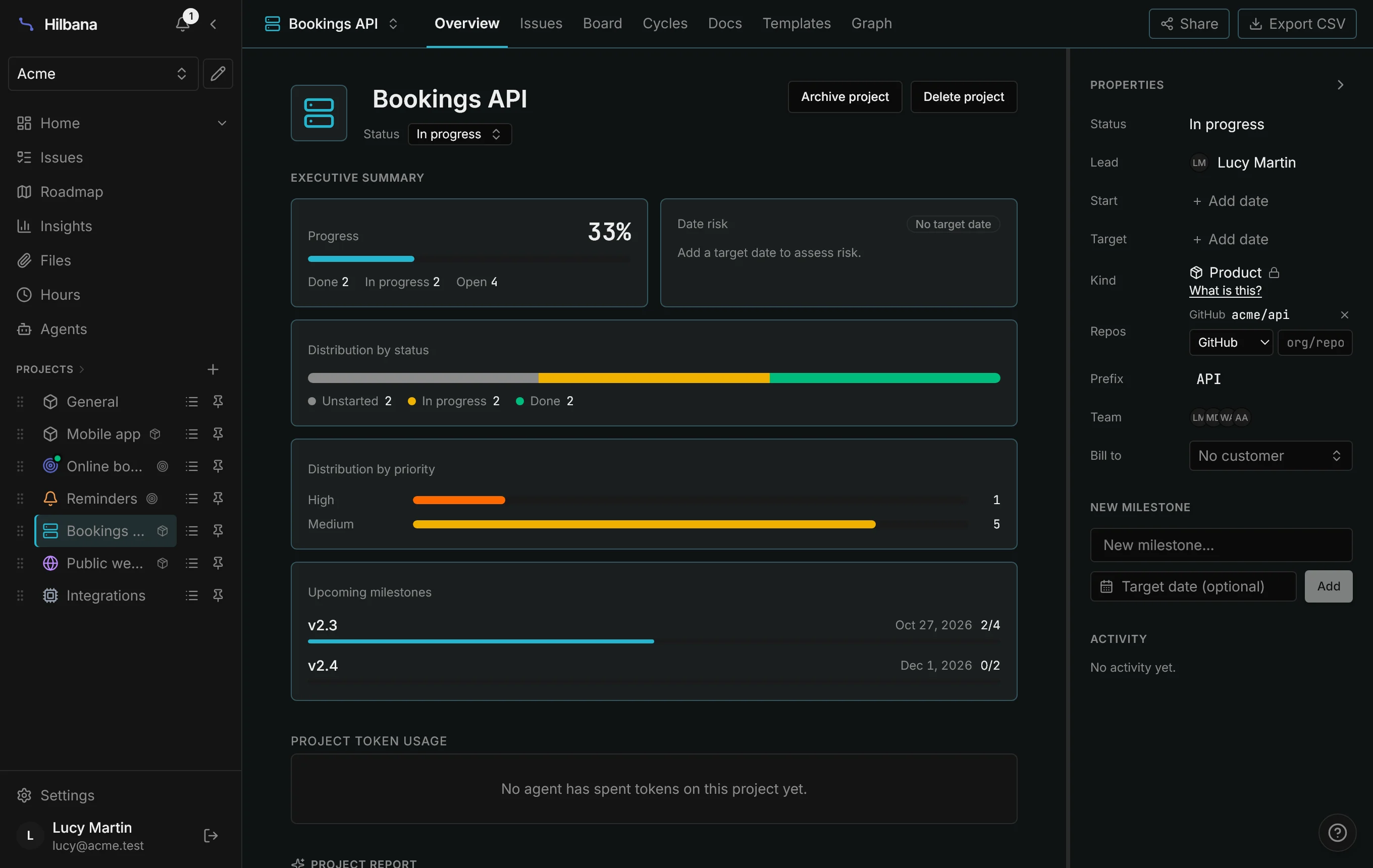The image size is (1373, 868).
Task: Click the log out icon beside Lucy Martin
Action: pos(210,836)
